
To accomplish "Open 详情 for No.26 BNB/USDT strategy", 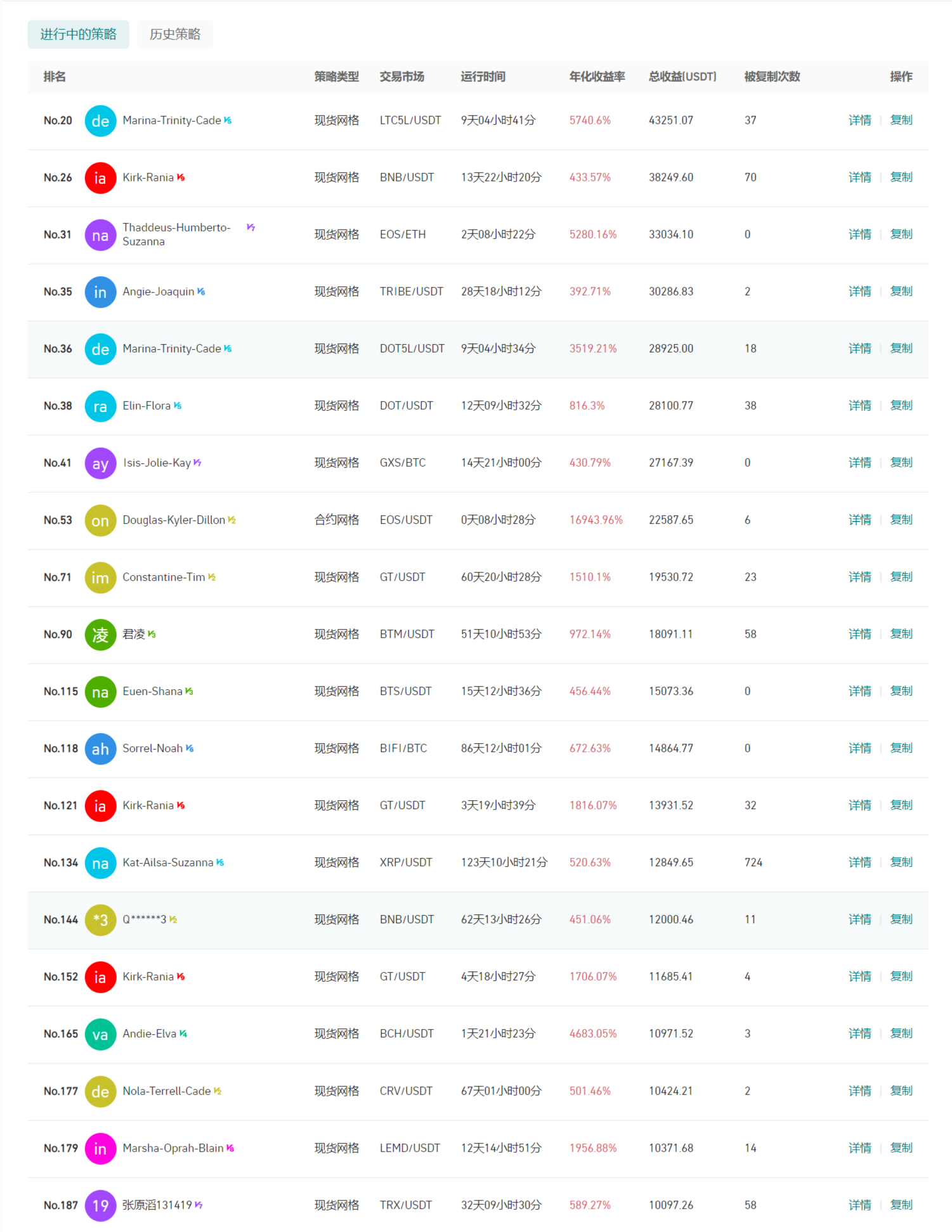I will coord(860,177).
